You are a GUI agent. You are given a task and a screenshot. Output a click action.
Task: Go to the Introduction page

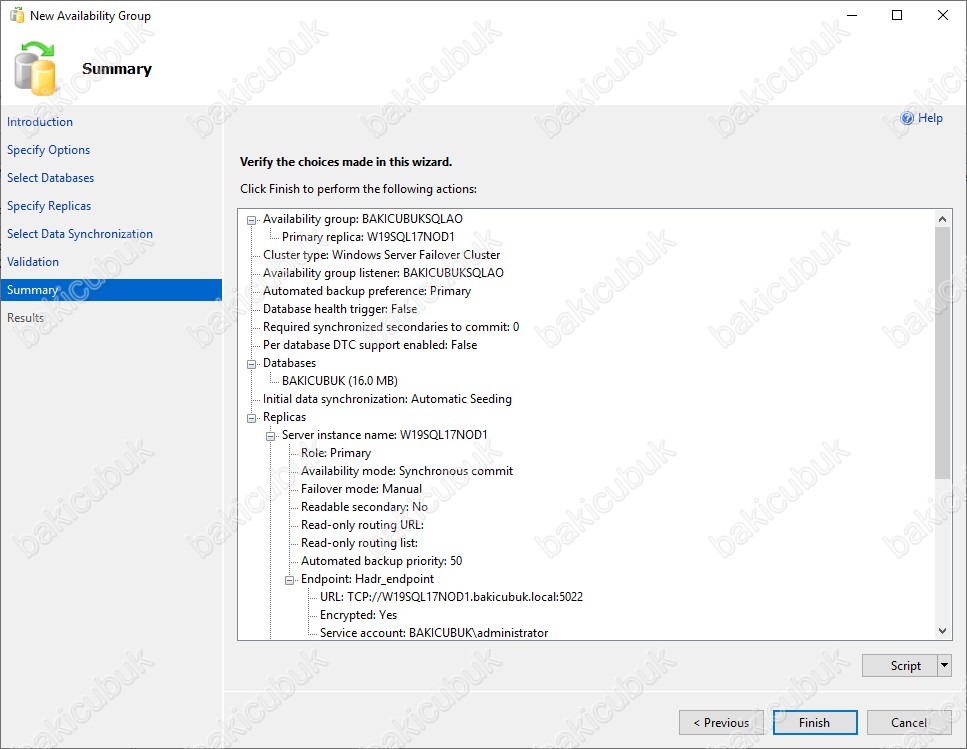pos(40,122)
